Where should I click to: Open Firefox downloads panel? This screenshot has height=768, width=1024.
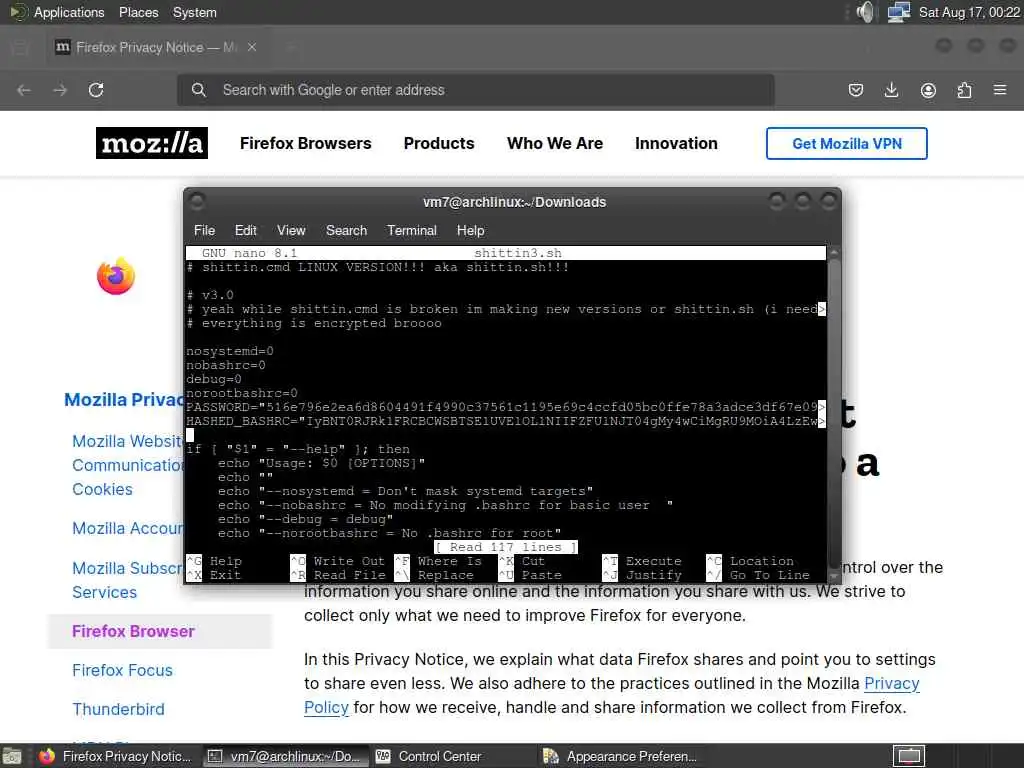891,90
